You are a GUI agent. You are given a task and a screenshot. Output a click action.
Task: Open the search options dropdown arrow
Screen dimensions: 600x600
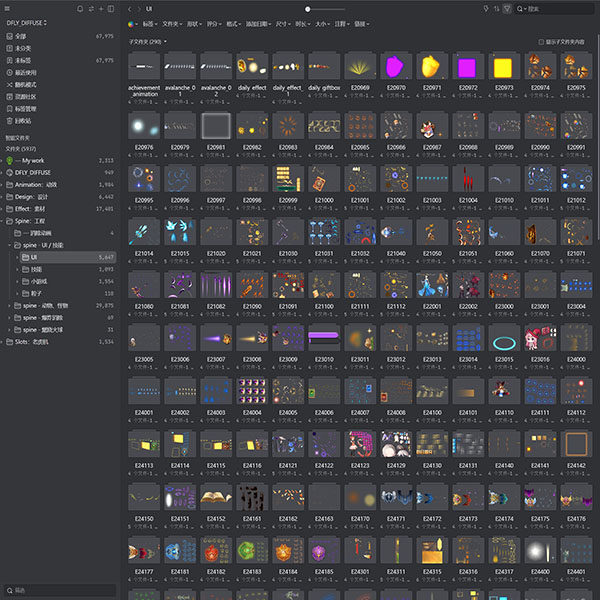click(x=525, y=8)
